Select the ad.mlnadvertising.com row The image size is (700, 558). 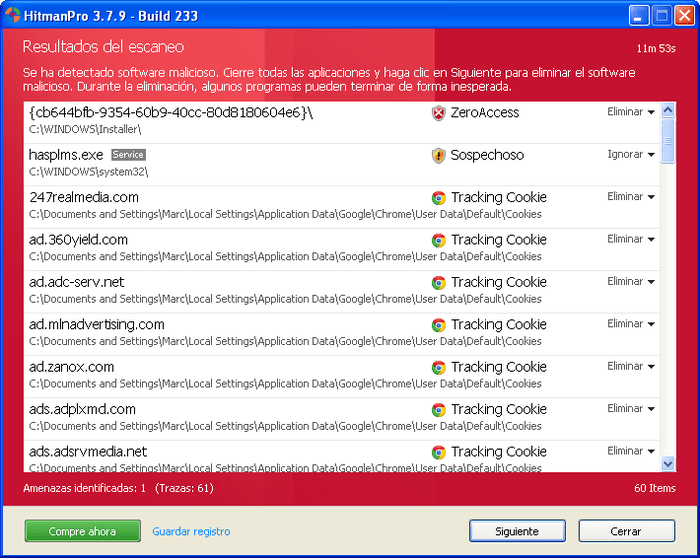click(342, 334)
